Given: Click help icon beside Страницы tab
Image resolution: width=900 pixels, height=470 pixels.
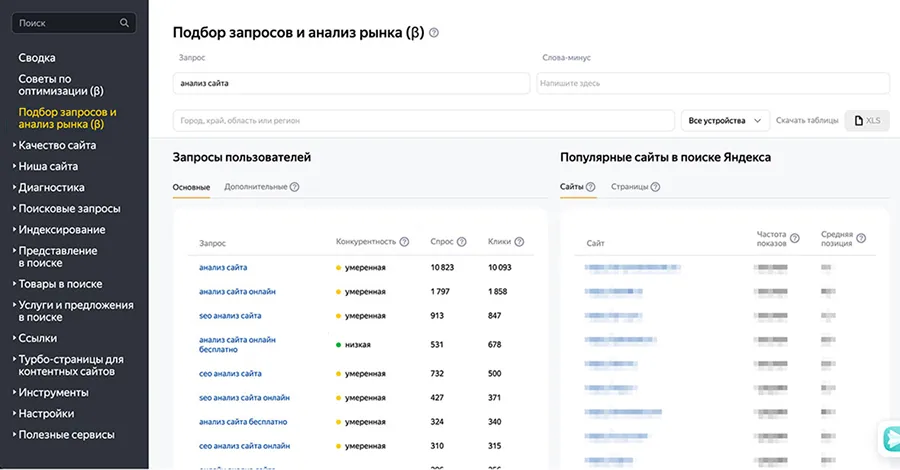Looking at the screenshot, I should point(655,187).
